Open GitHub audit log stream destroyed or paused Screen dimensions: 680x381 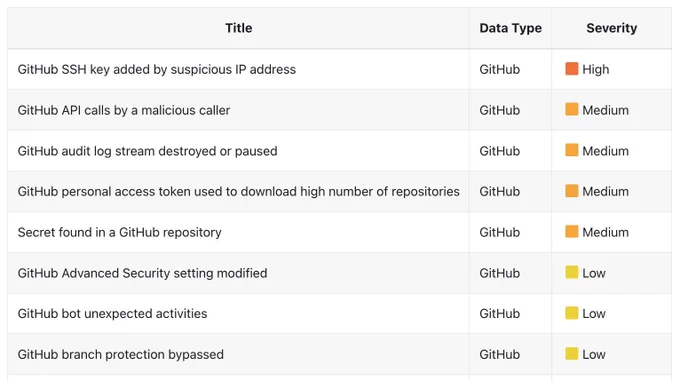pos(147,151)
